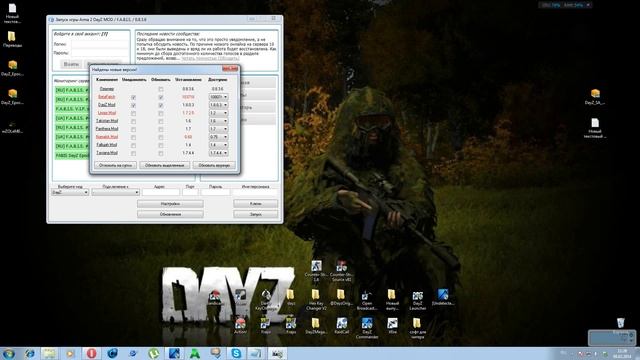Click the 'Логин' input field
This screenshot has width=640, height=360.
[100, 44]
